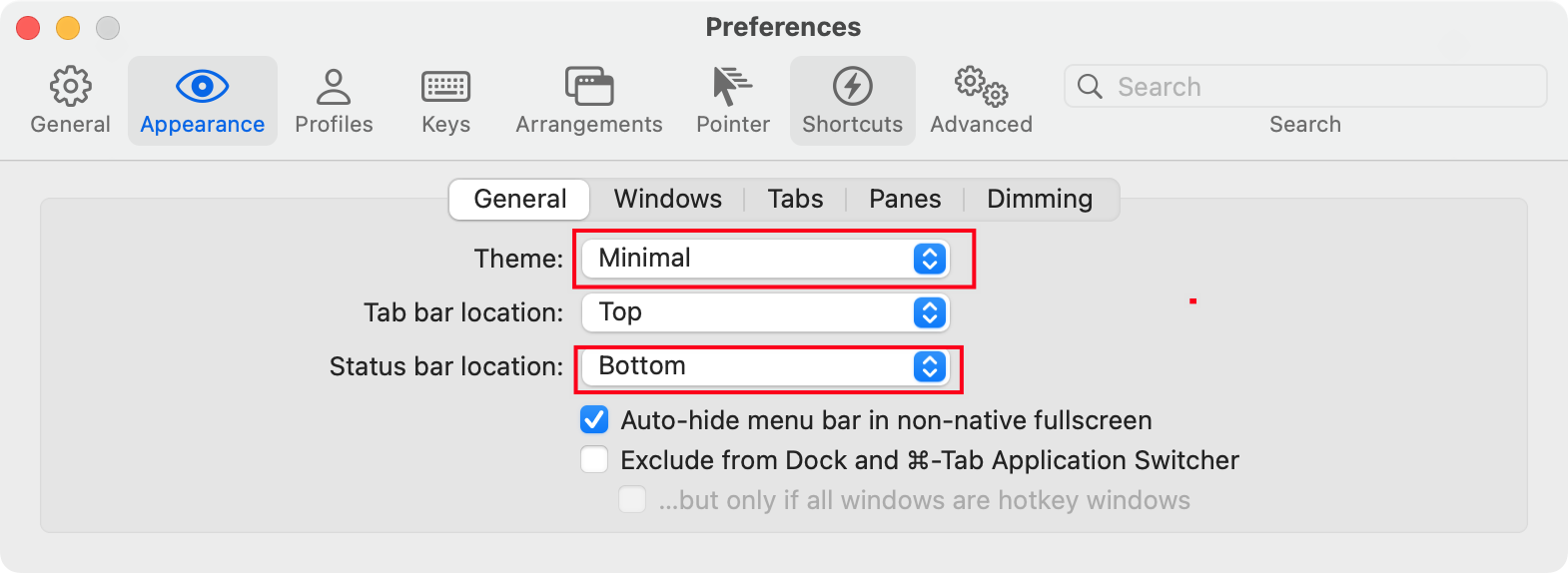Screen dimensions: 1568x573
Task: Enable Exclude from Dock and ⌘-Tab Switcher
Action: point(594,459)
